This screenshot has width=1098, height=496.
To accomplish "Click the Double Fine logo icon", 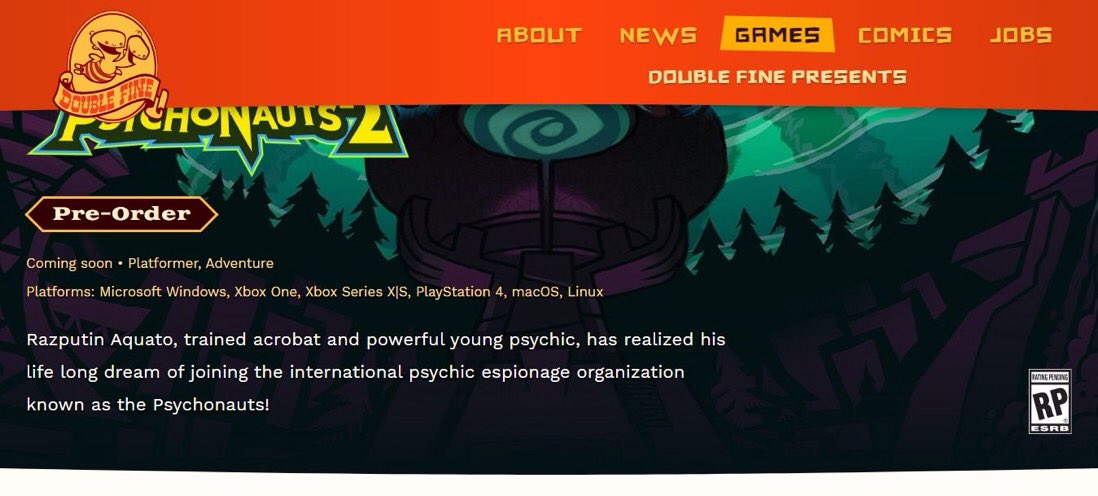I will [x=111, y=67].
